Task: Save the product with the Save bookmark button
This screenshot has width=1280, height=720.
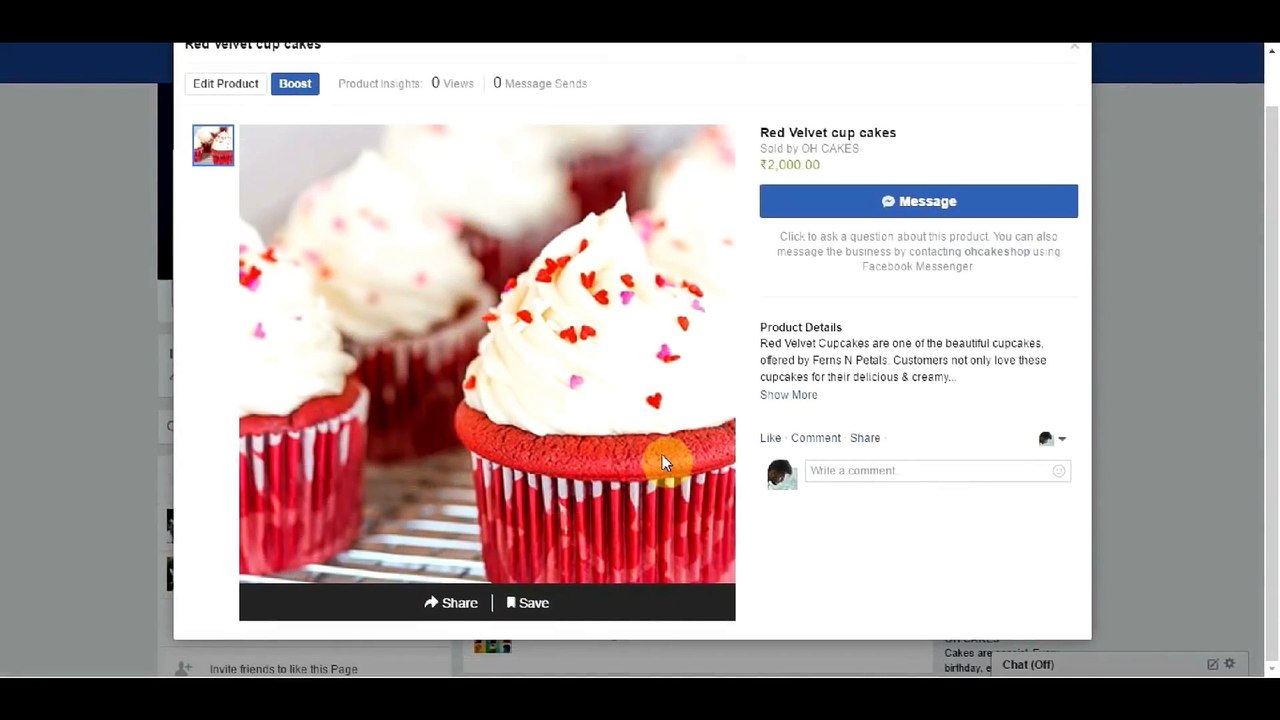Action: click(528, 603)
